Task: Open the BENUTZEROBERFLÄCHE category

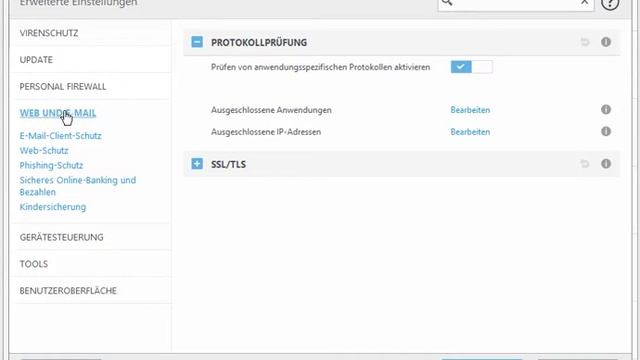Action: [x=68, y=291]
